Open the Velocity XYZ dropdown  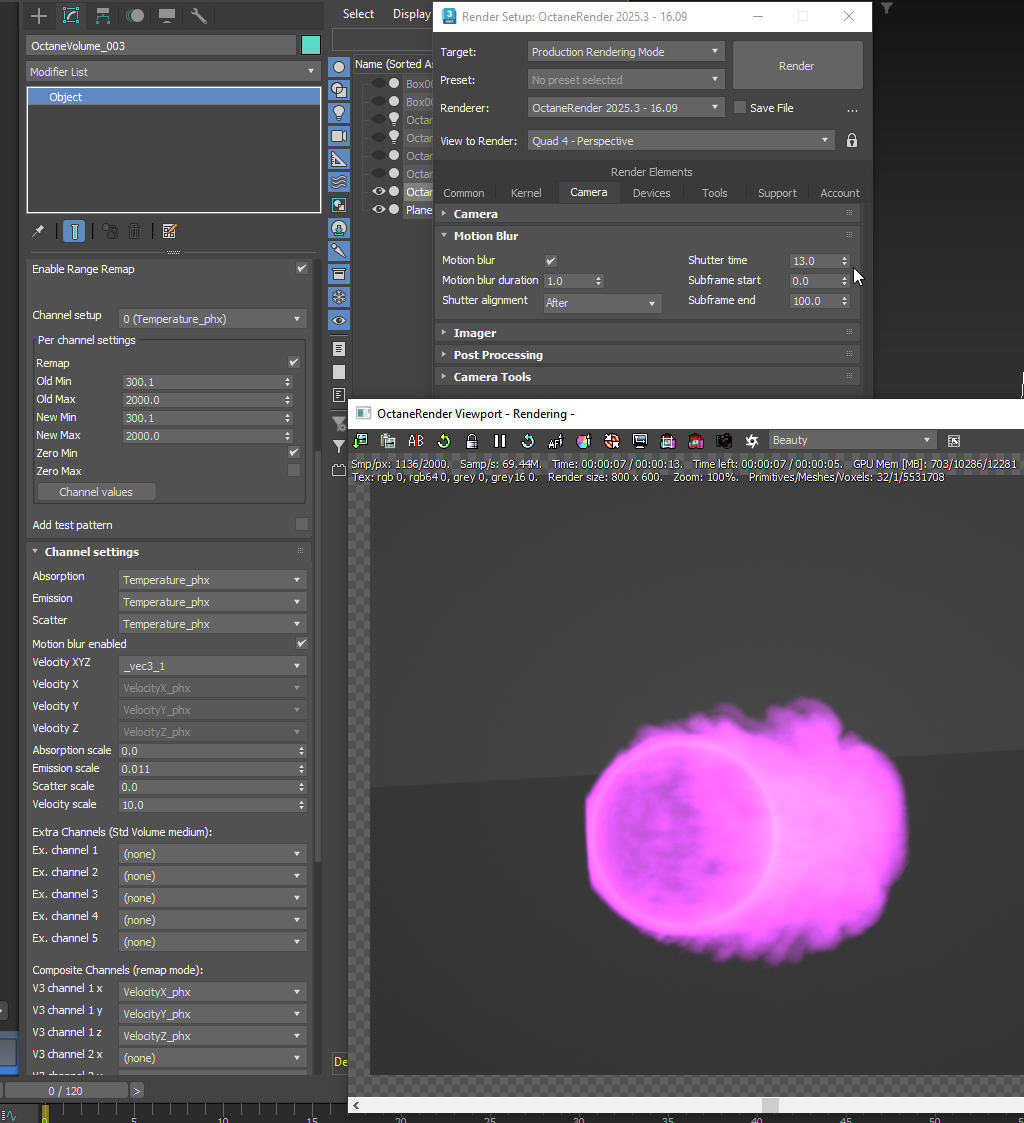[213, 665]
